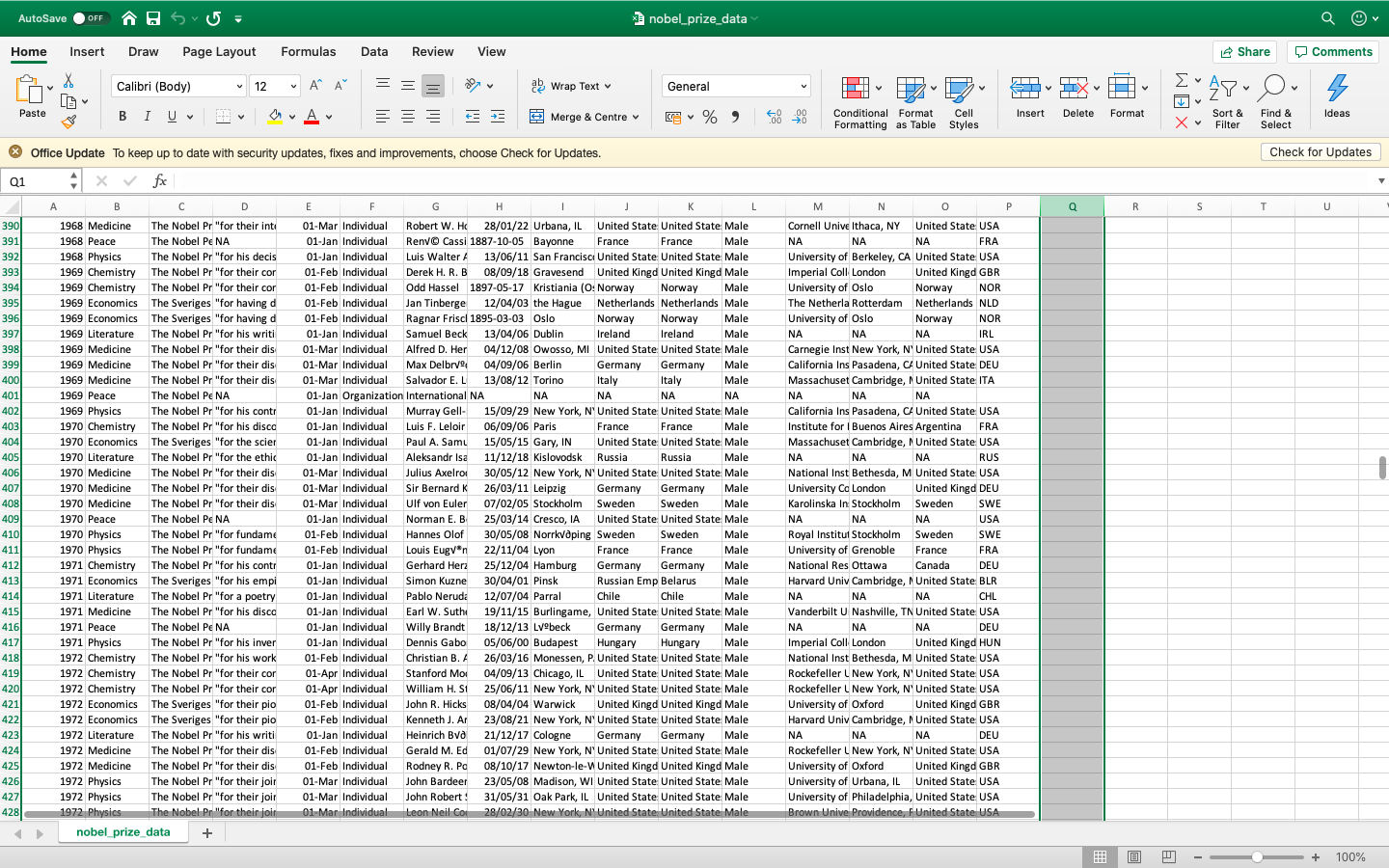Click the Share button
Image resolution: width=1389 pixels, height=868 pixels.
click(x=1244, y=51)
